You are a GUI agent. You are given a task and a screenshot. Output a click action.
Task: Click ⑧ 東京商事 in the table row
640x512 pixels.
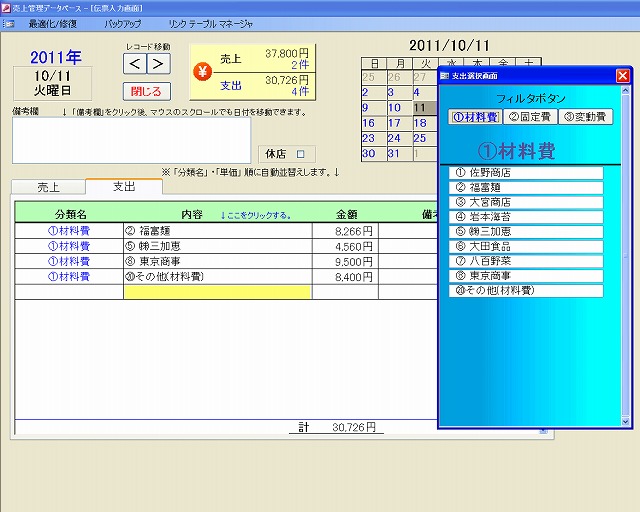coord(218,262)
